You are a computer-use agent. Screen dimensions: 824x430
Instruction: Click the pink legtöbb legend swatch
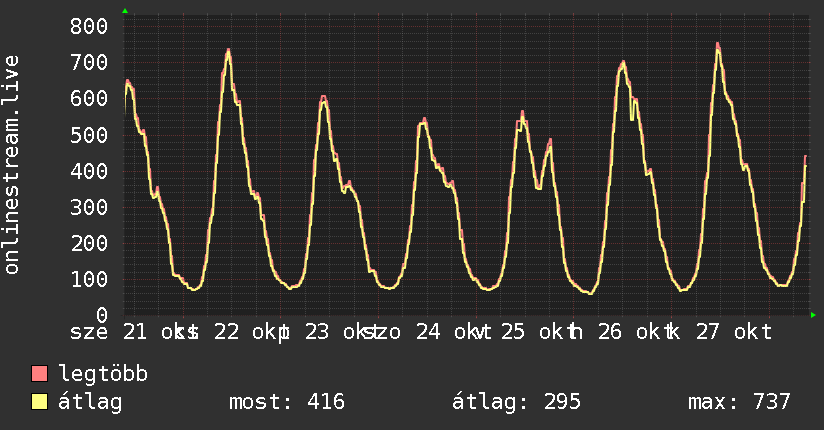tap(39, 373)
